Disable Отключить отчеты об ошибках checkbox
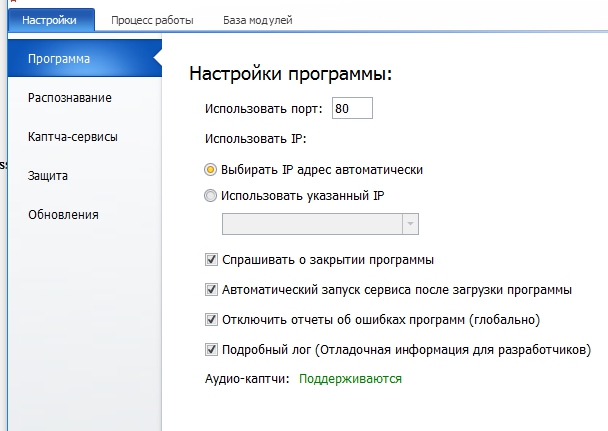Viewport: 608px width, 431px height. point(211,320)
